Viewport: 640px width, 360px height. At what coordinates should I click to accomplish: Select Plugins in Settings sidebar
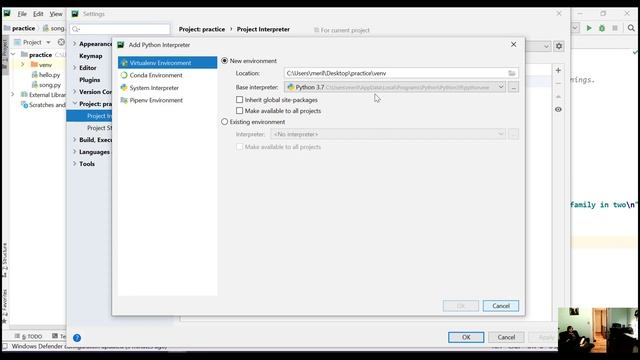[89, 80]
